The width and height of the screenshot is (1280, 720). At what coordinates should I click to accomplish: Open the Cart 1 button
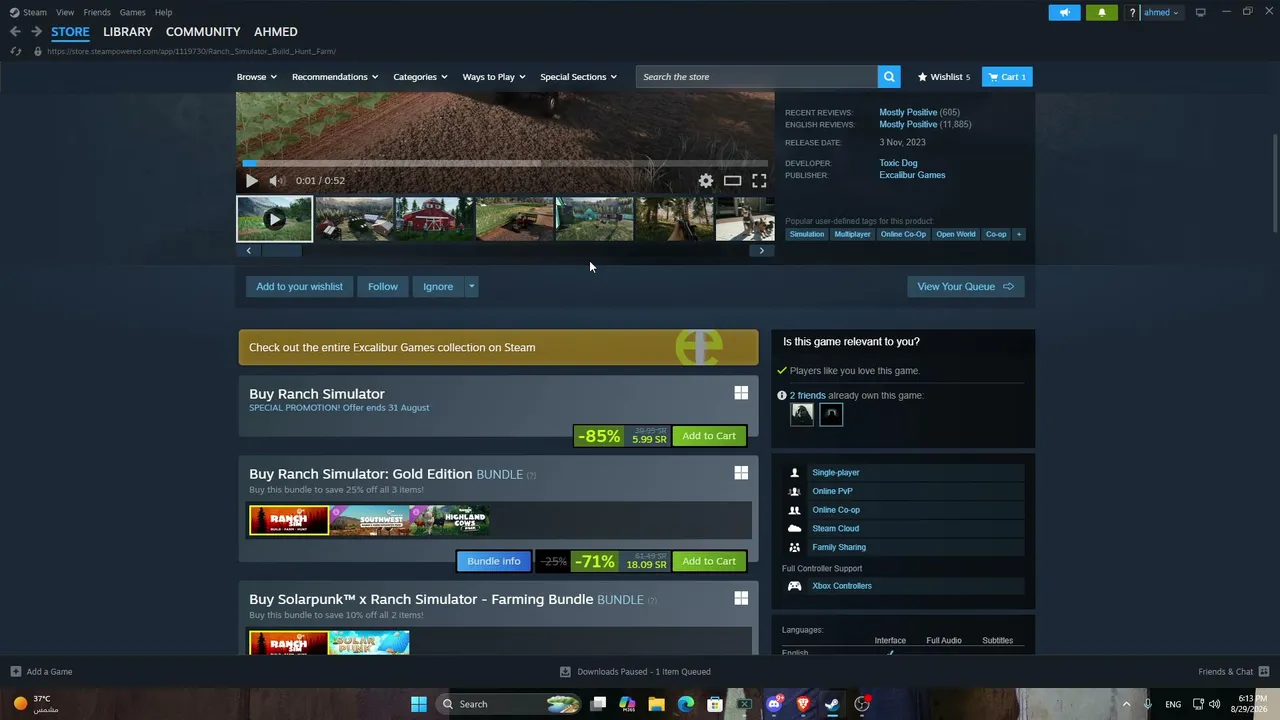pyautogui.click(x=1007, y=77)
